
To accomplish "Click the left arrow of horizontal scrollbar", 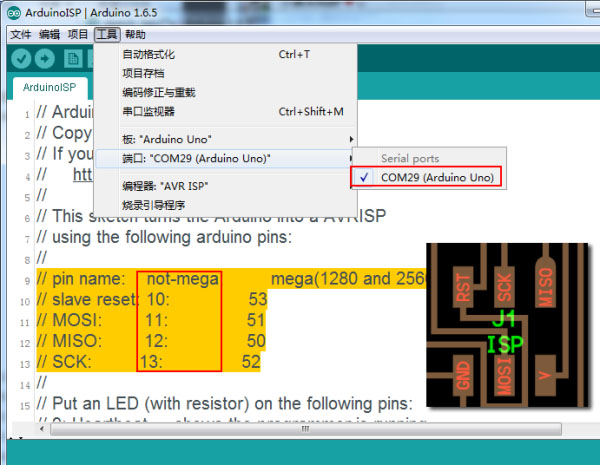I will coord(42,429).
